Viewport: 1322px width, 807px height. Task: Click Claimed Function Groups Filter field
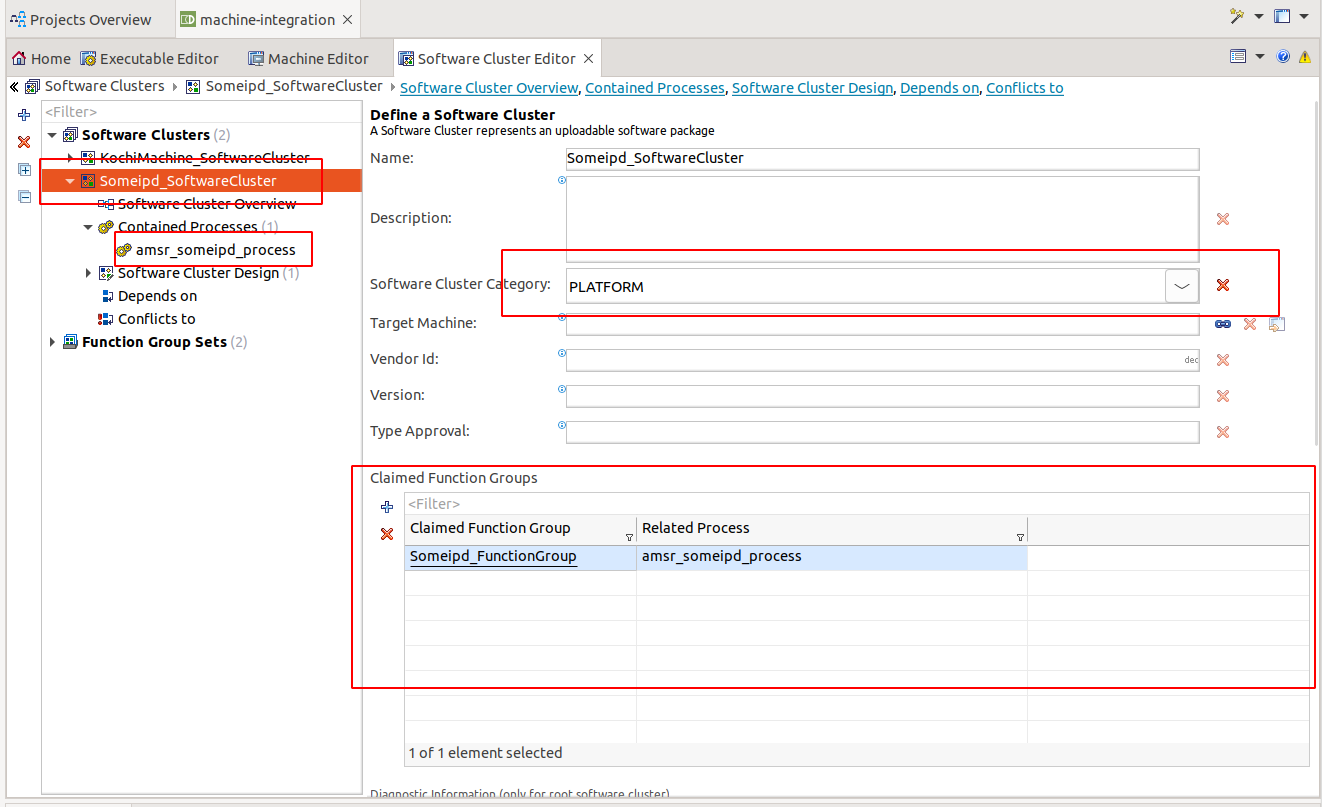tap(856, 504)
